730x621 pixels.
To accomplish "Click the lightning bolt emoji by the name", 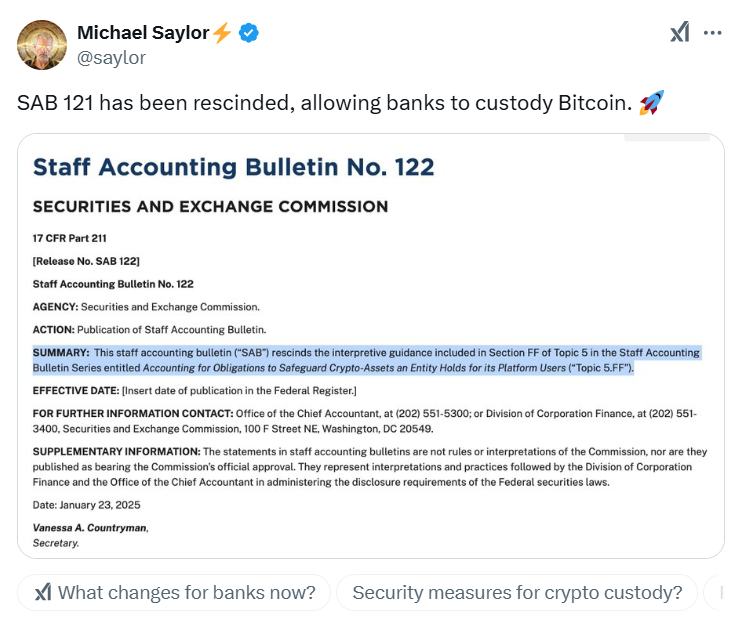I will pos(222,33).
